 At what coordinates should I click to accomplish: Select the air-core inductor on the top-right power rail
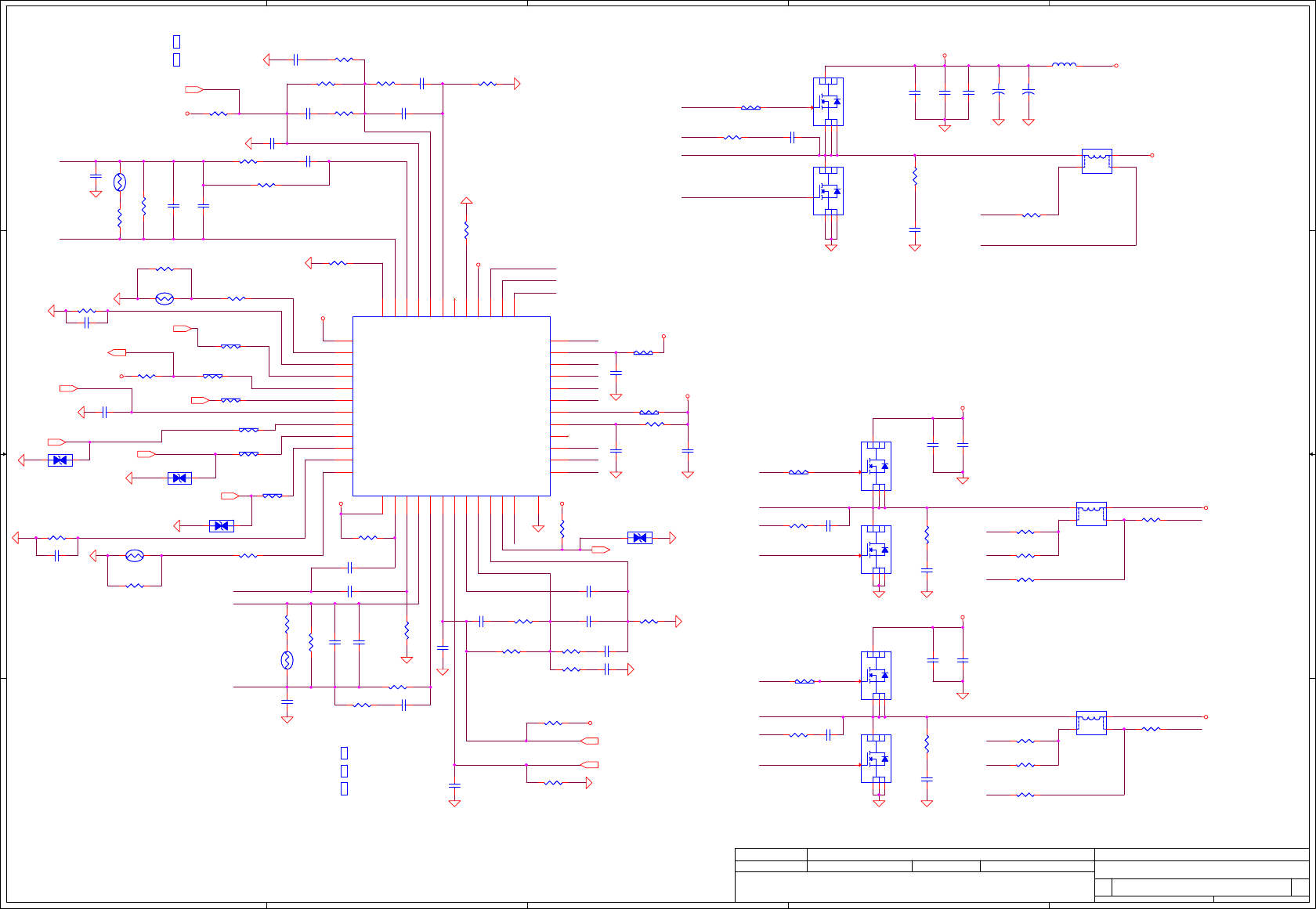(x=1064, y=65)
